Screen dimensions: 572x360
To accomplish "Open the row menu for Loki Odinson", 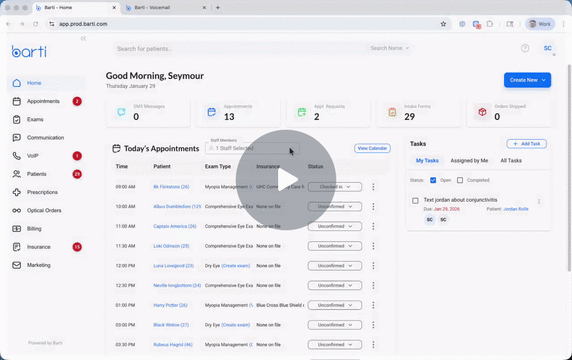I will tap(373, 246).
